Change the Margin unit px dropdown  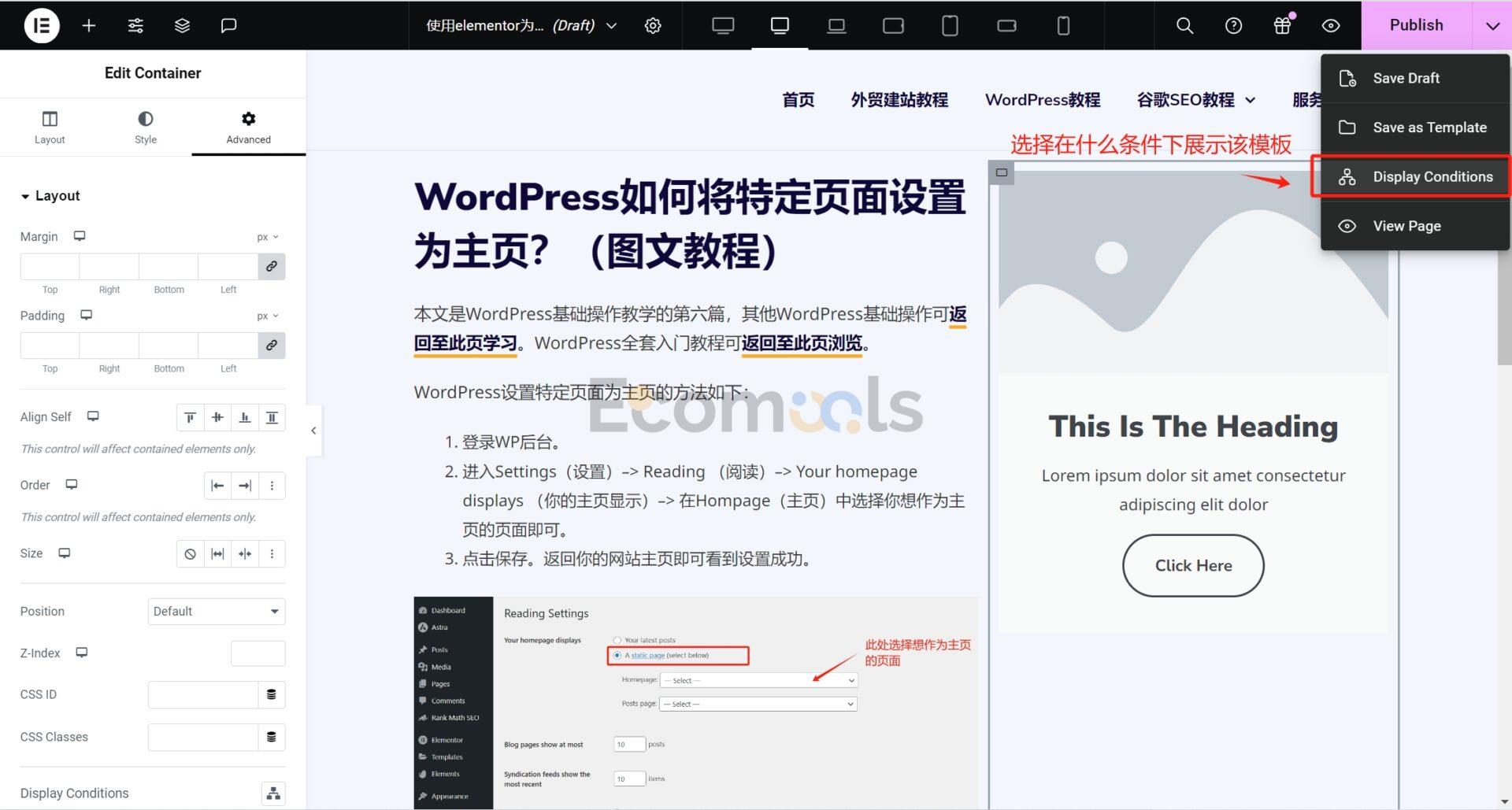coord(267,237)
